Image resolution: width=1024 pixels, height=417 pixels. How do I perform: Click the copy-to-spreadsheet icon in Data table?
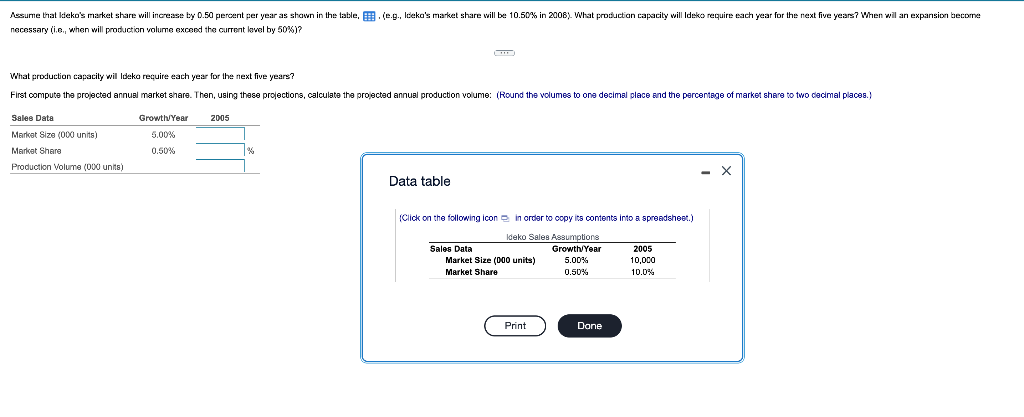[x=504, y=218]
